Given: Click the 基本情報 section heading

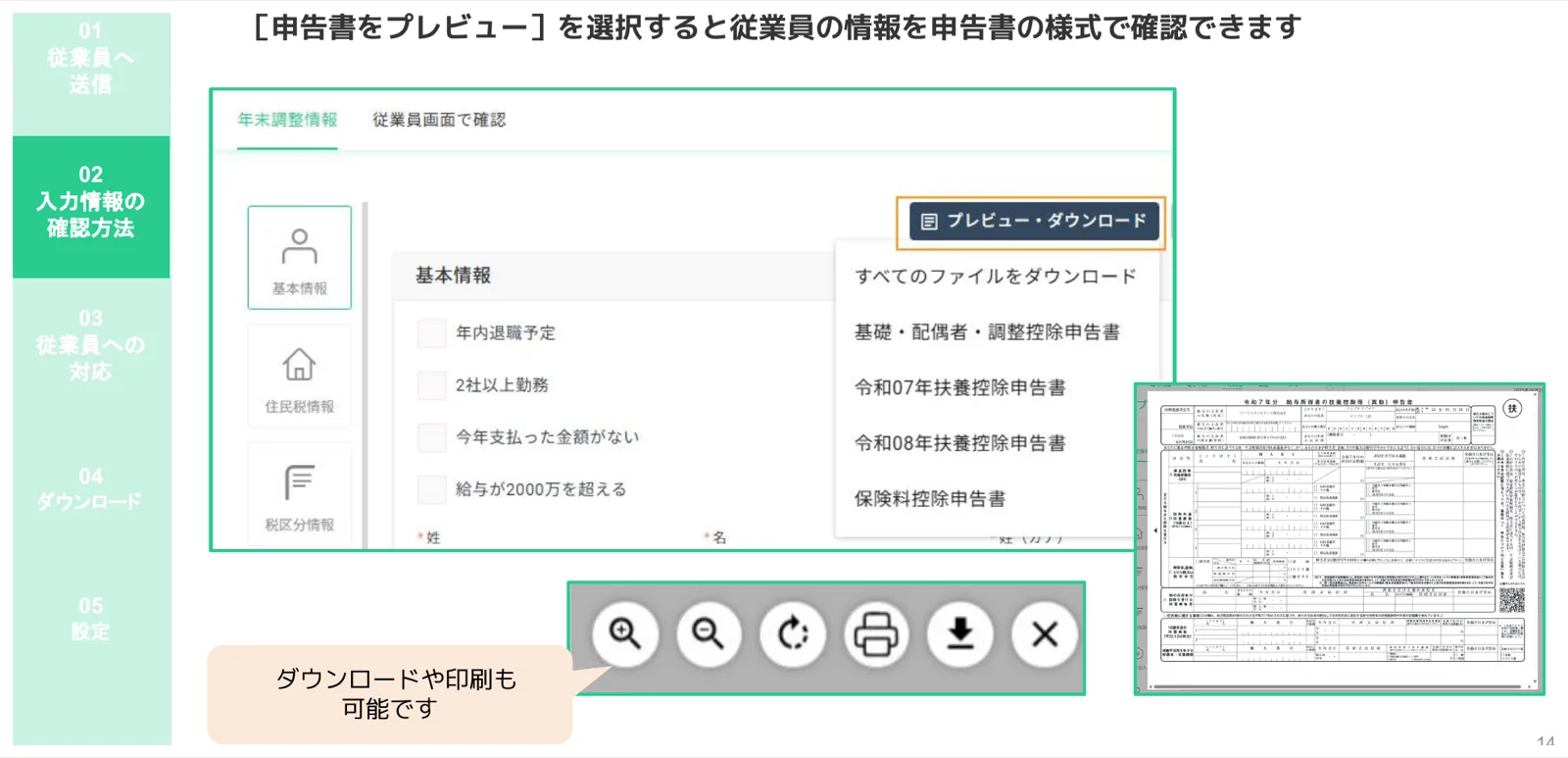Looking at the screenshot, I should click(x=453, y=276).
